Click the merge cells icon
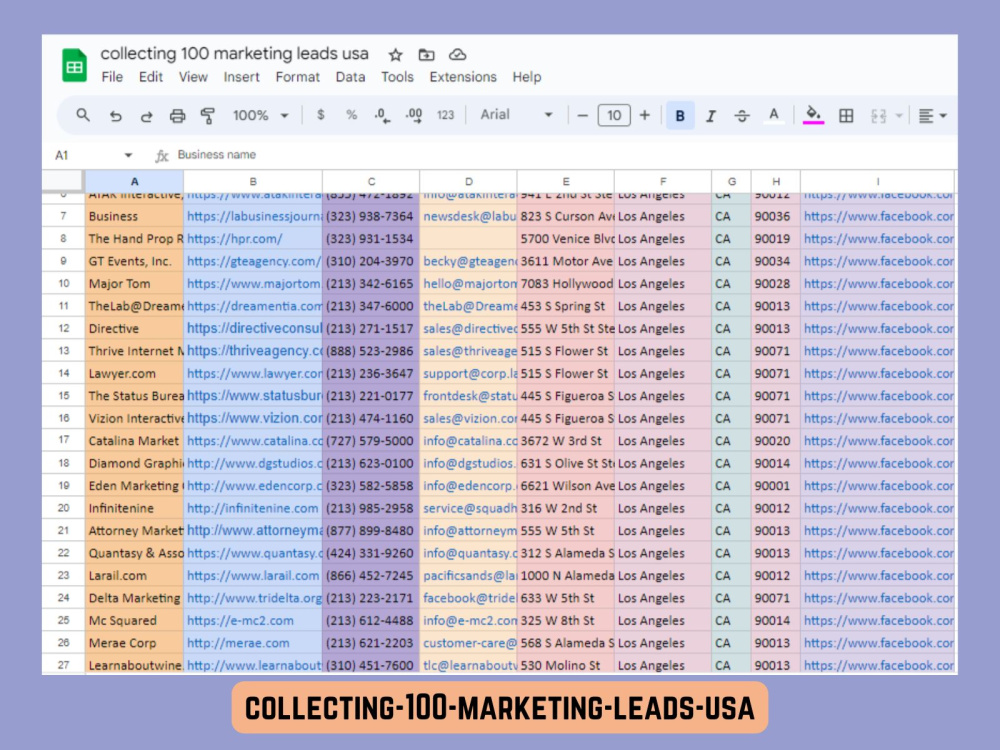 (x=878, y=115)
